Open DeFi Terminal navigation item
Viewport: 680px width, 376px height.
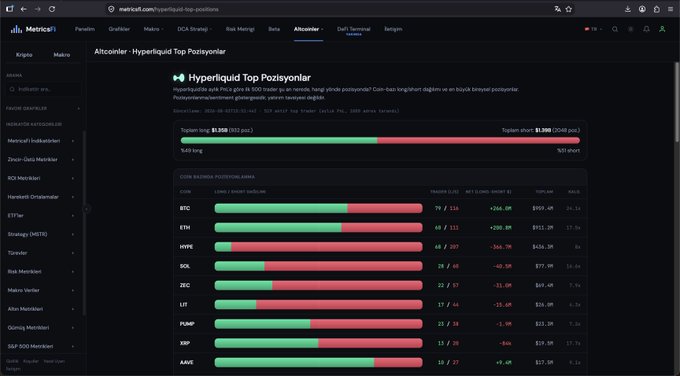(x=353, y=29)
